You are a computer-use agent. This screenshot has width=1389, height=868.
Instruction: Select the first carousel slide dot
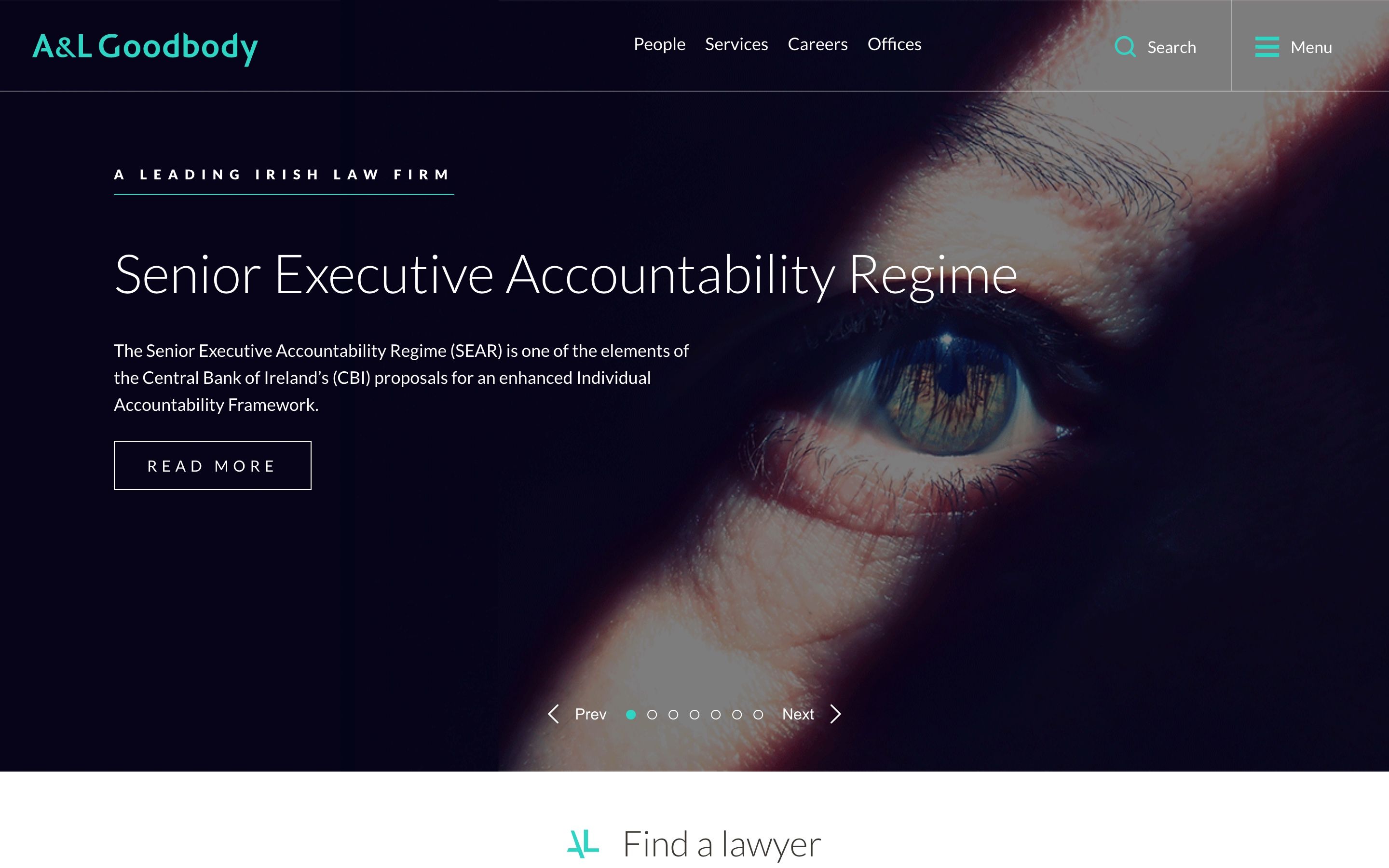point(631,715)
